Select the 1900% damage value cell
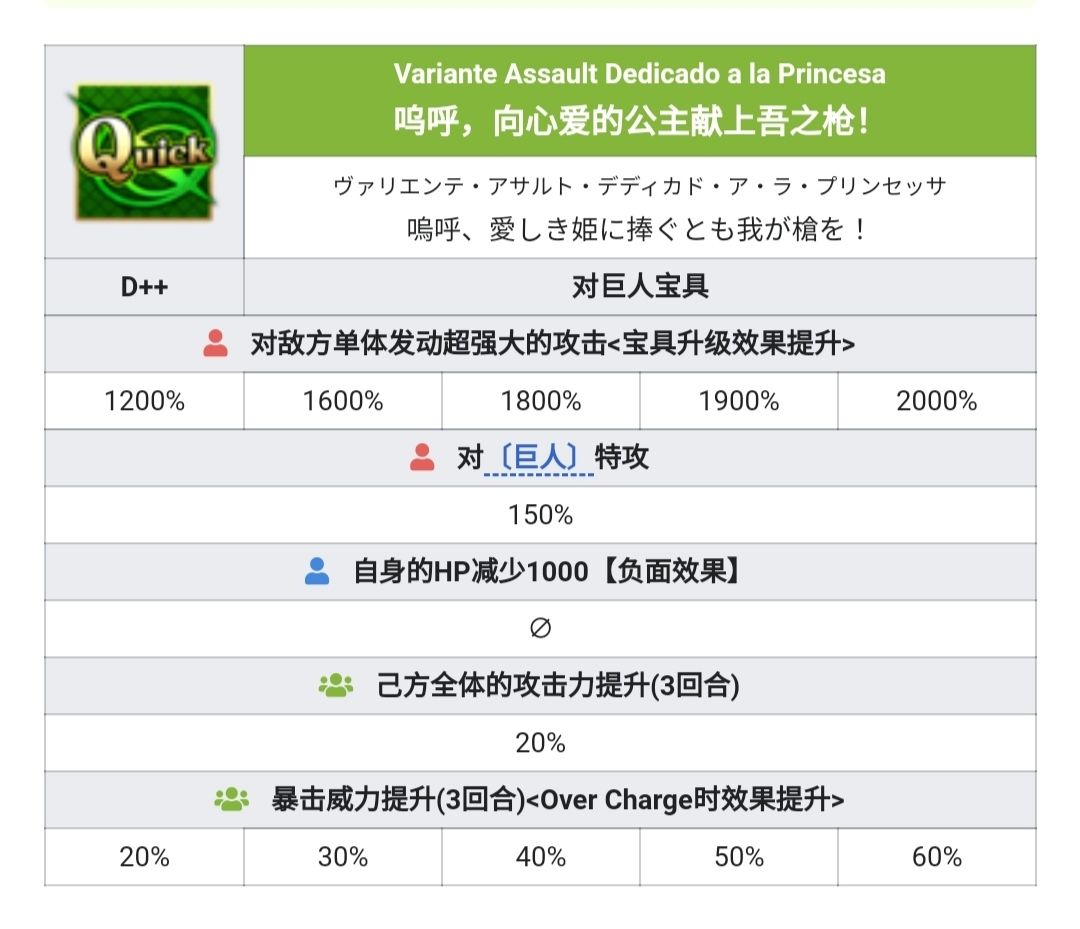 (x=738, y=401)
